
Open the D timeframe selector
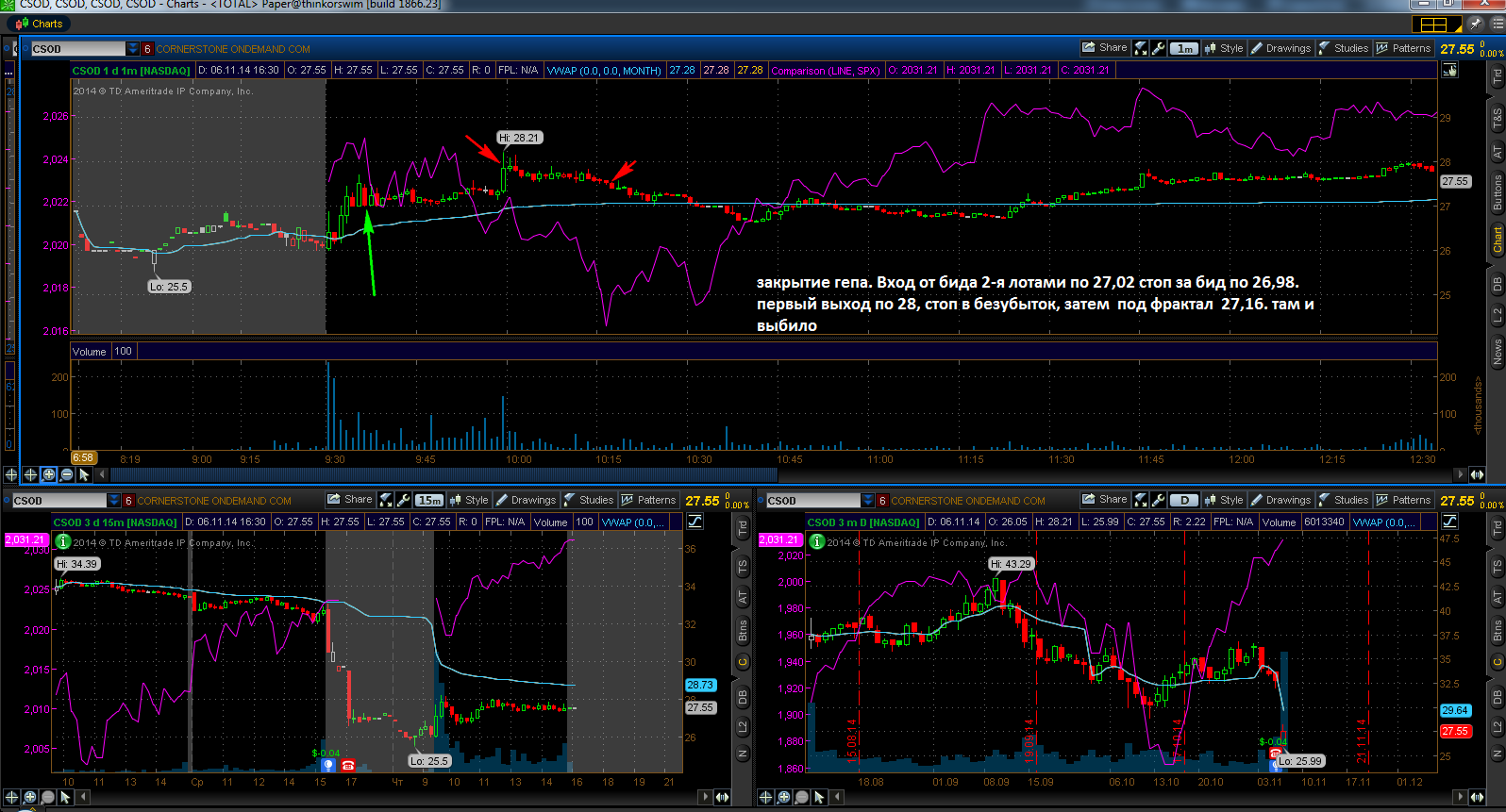click(x=1184, y=500)
